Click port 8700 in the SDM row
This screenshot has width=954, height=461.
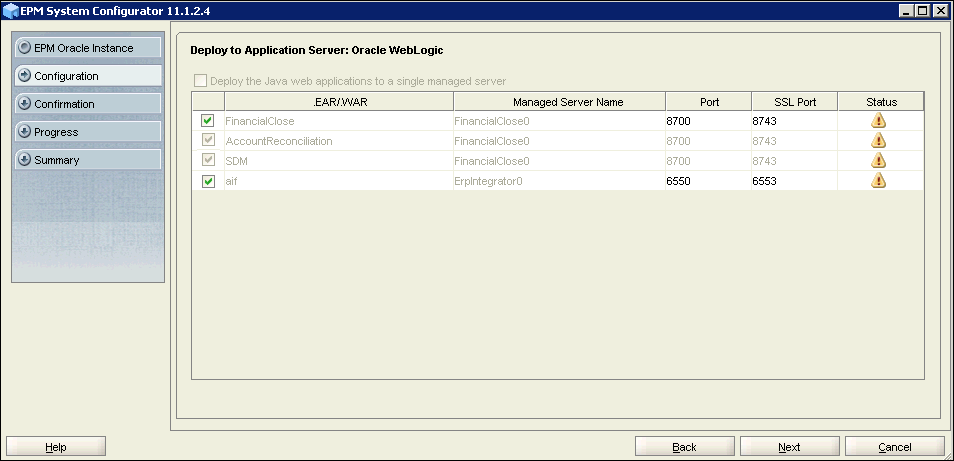708,161
